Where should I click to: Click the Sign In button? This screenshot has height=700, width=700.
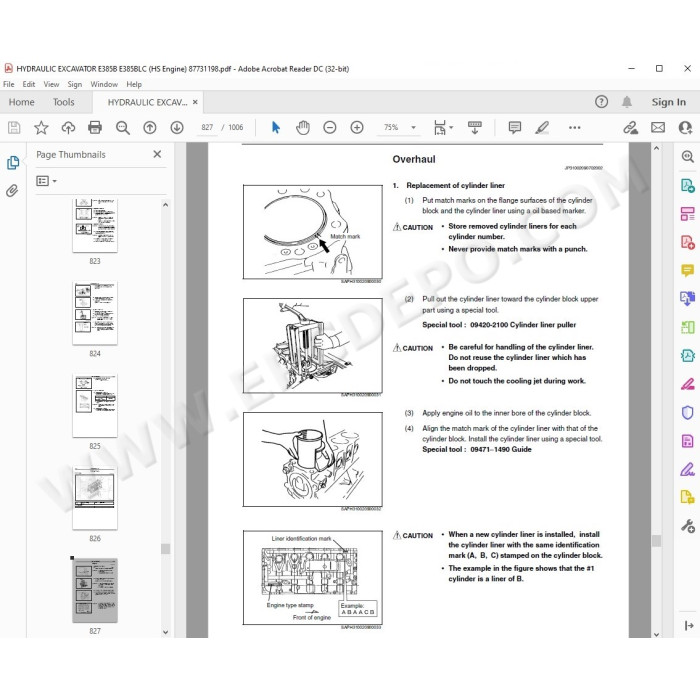coord(668,102)
